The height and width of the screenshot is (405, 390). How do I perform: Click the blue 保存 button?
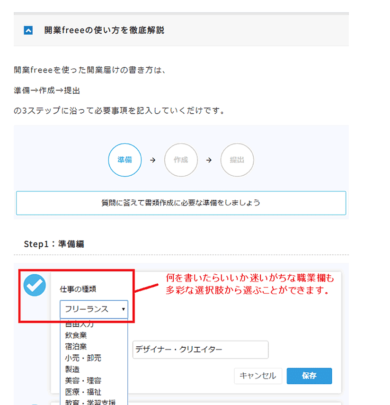coord(309,376)
